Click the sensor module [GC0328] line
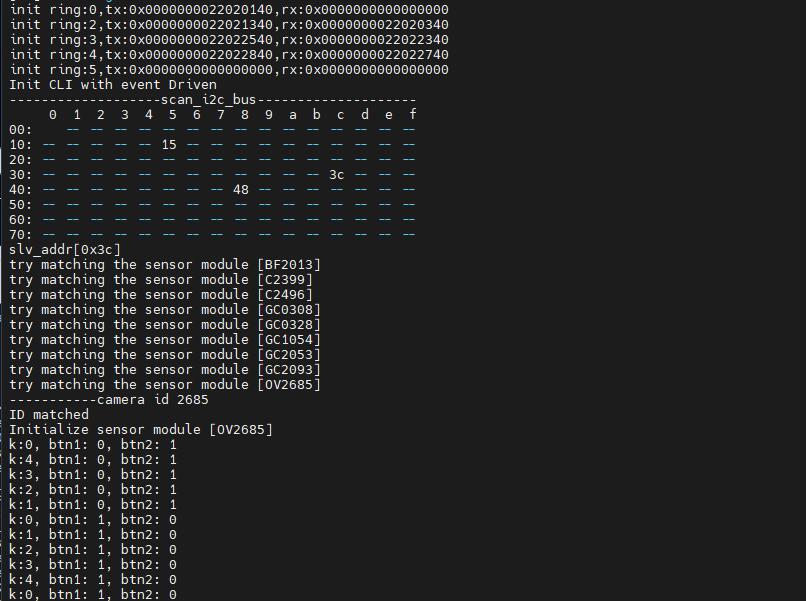This screenshot has width=806, height=601. point(165,324)
